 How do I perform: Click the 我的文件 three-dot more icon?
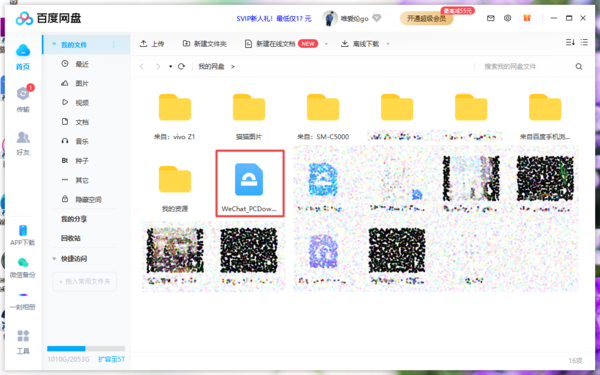pos(114,45)
